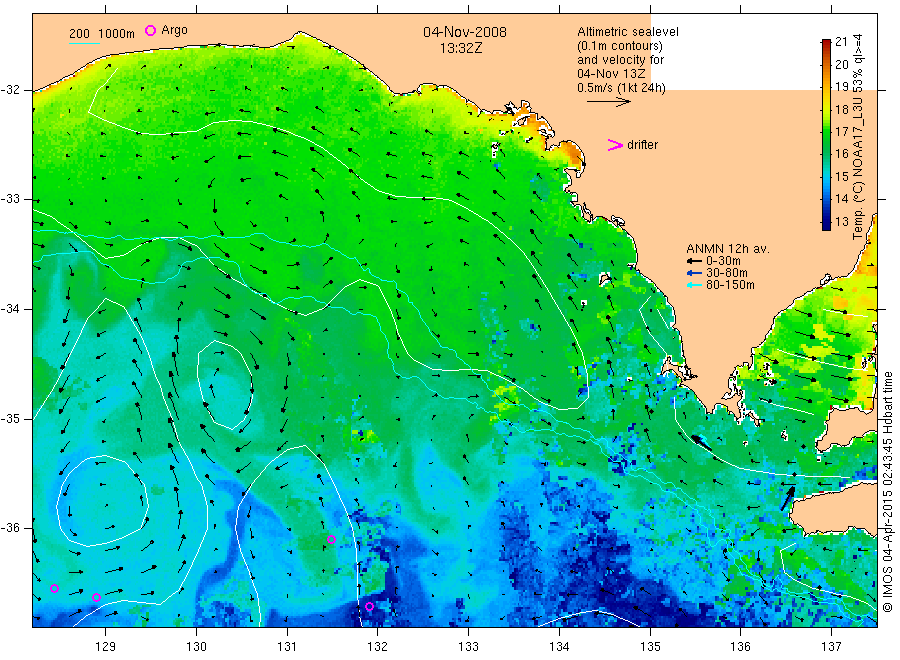
Task: Click the Argo float marker near 128.4, -36.55
Action: (55, 589)
